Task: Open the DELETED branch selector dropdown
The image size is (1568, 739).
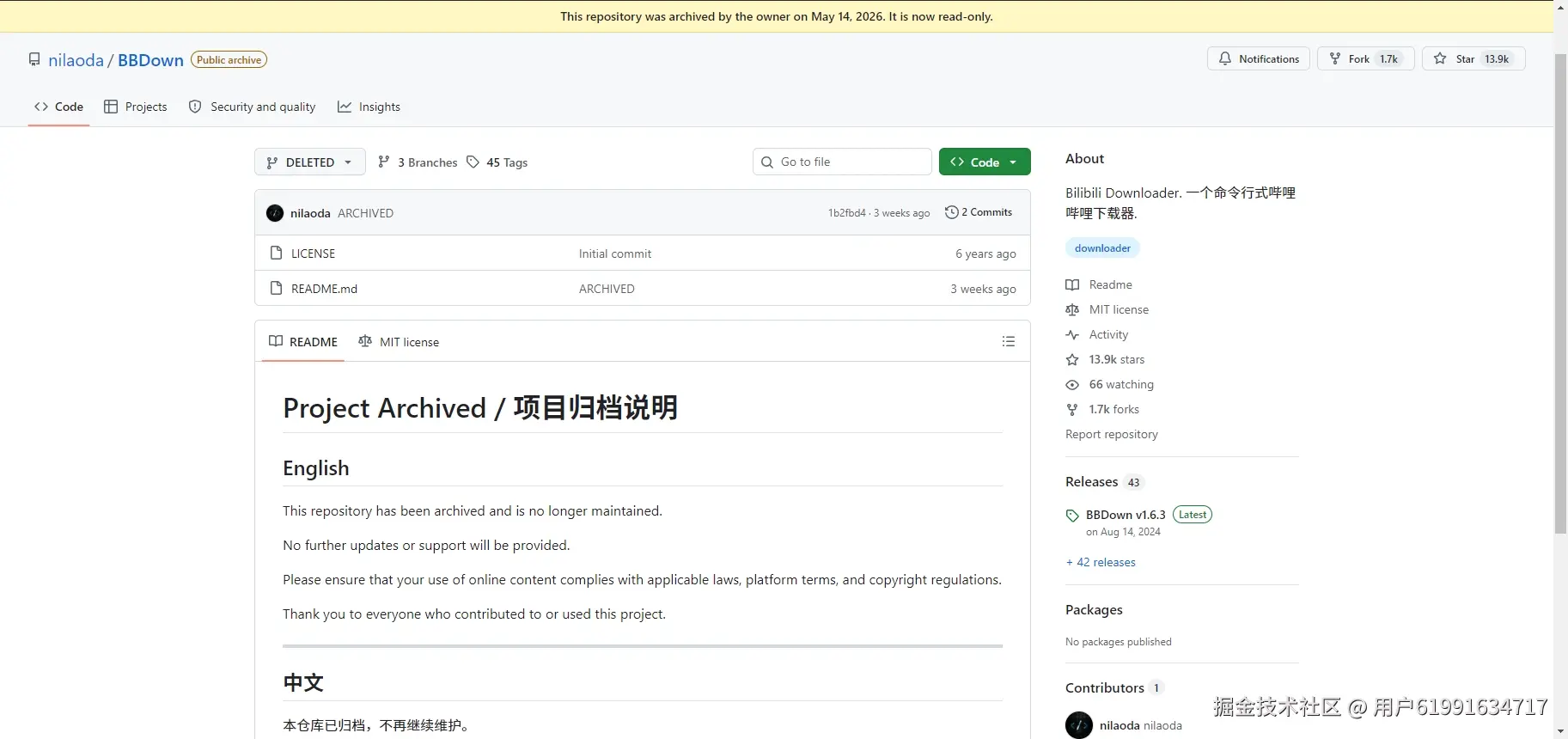Action: click(x=310, y=162)
